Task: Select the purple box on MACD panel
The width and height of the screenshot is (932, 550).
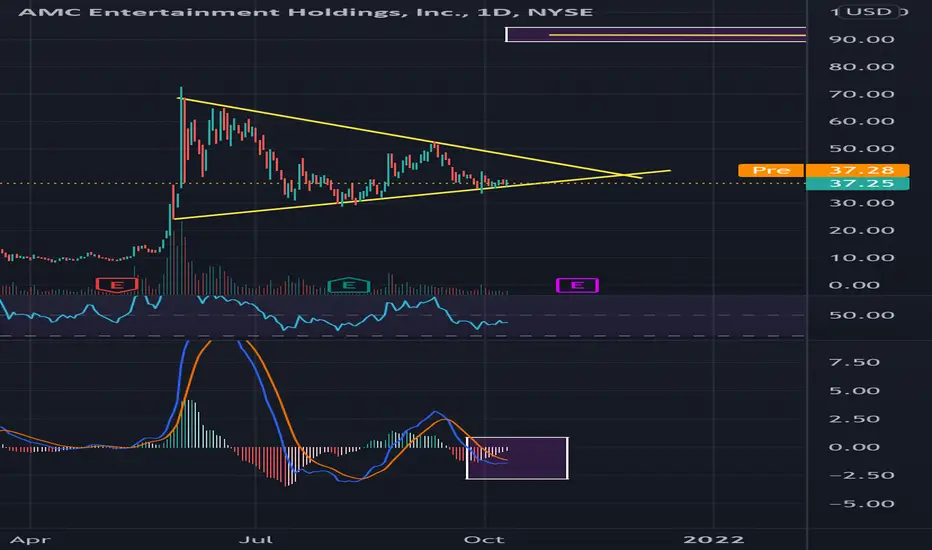Action: tap(517, 458)
